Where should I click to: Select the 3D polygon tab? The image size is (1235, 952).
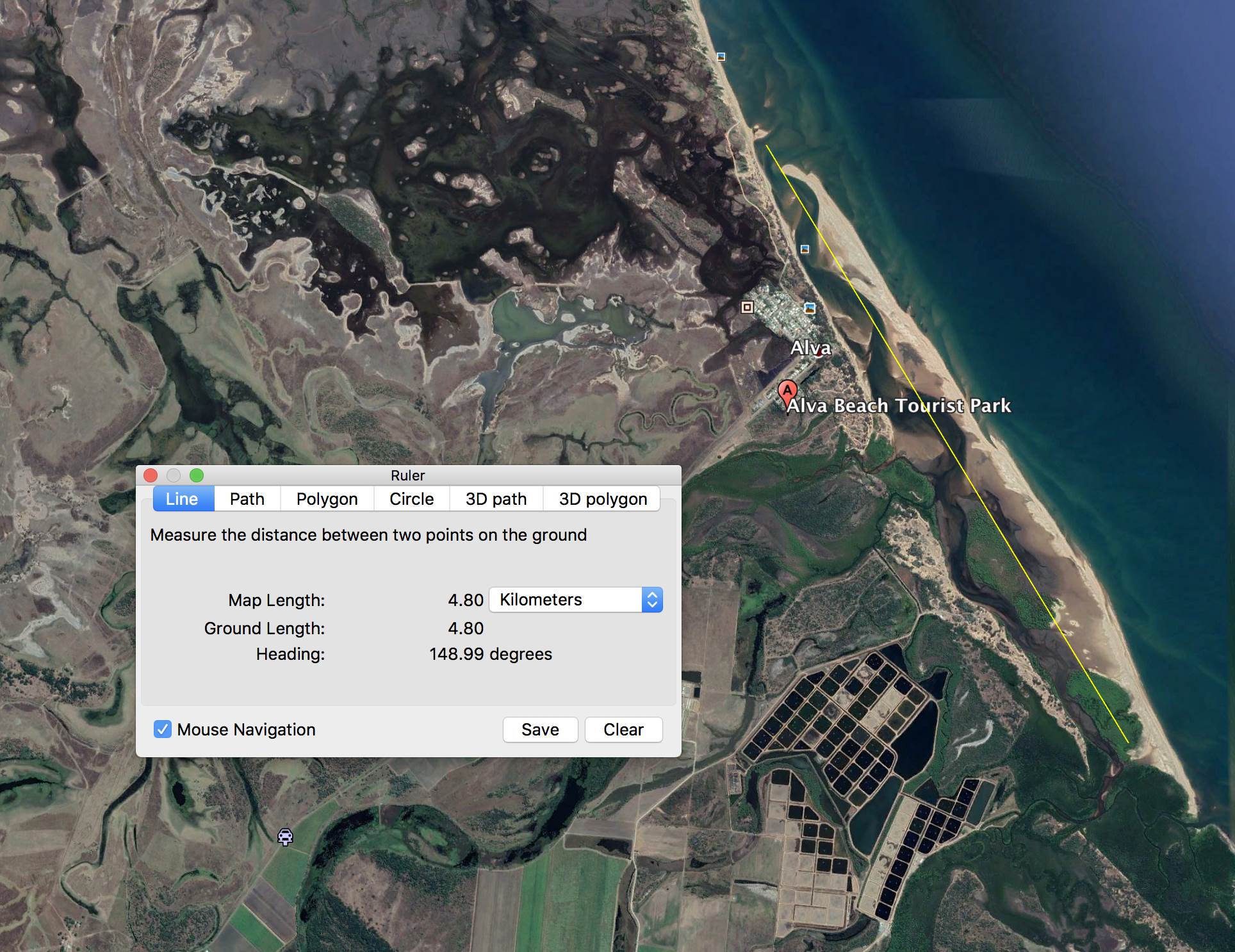pyautogui.click(x=602, y=499)
